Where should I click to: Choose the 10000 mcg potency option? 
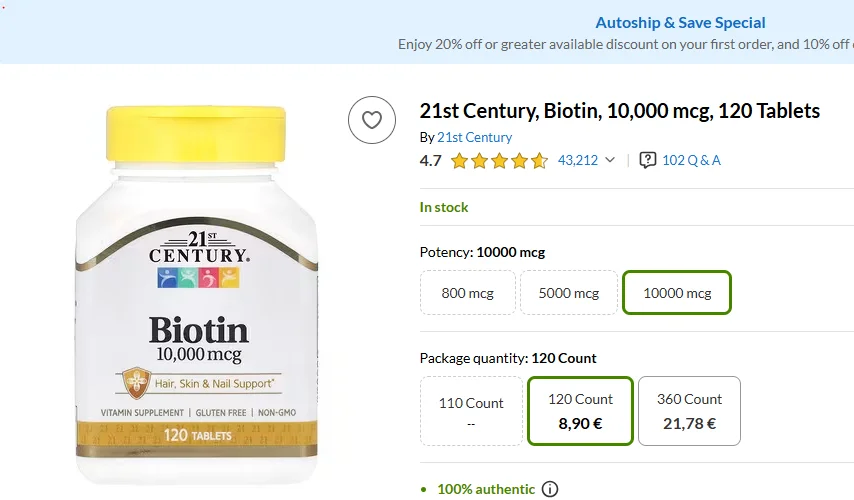pyautogui.click(x=677, y=293)
